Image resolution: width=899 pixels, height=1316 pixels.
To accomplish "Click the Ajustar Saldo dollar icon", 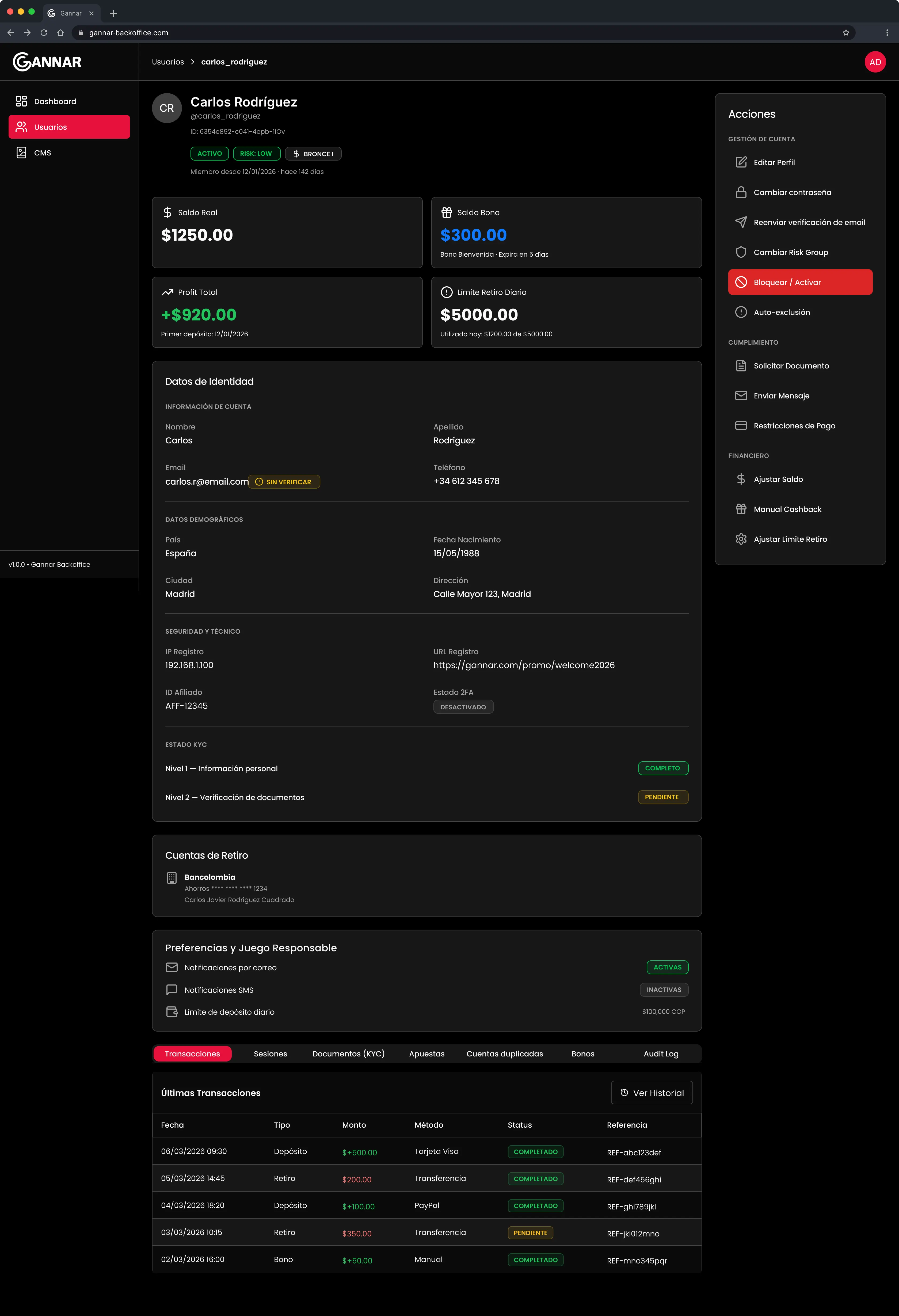I will (x=741, y=480).
